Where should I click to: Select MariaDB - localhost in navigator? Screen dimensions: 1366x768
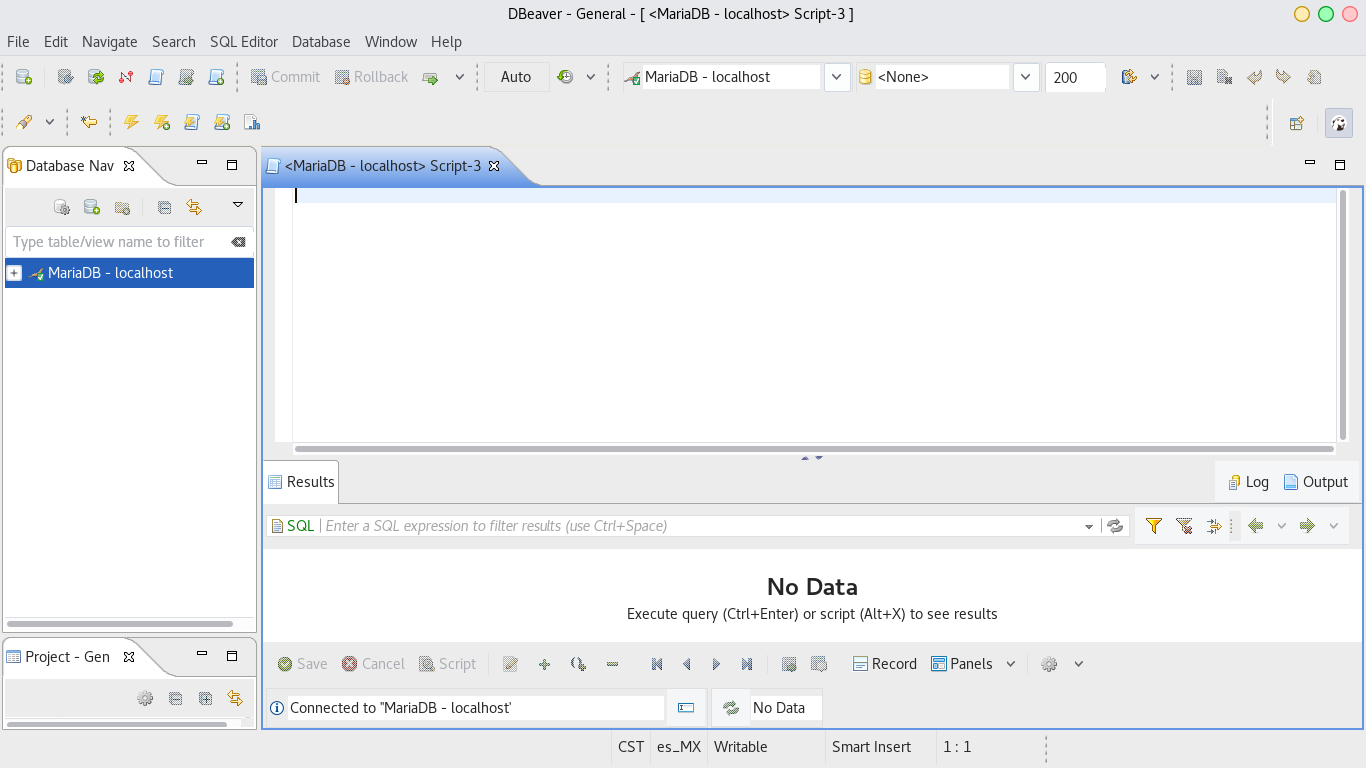coord(110,273)
